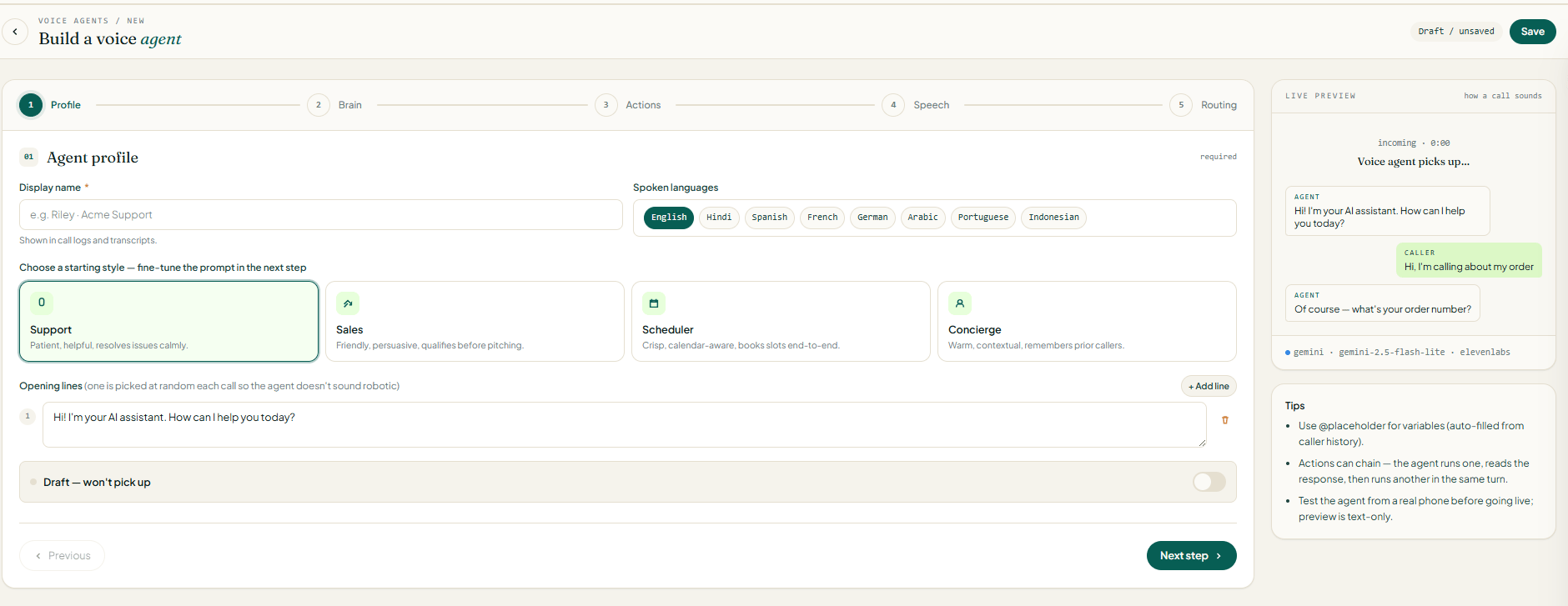Add a new opening line
The width and height of the screenshot is (1568, 606).
click(1209, 386)
